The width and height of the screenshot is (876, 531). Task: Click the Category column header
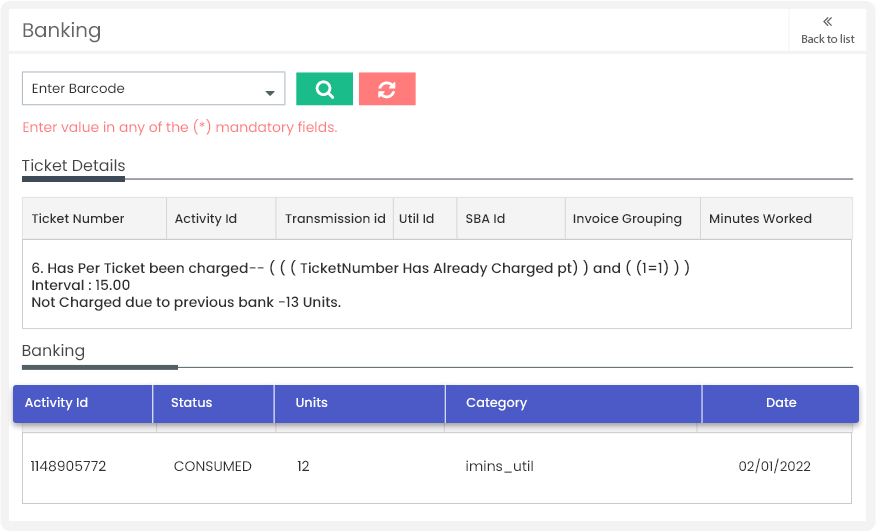[x=573, y=403]
